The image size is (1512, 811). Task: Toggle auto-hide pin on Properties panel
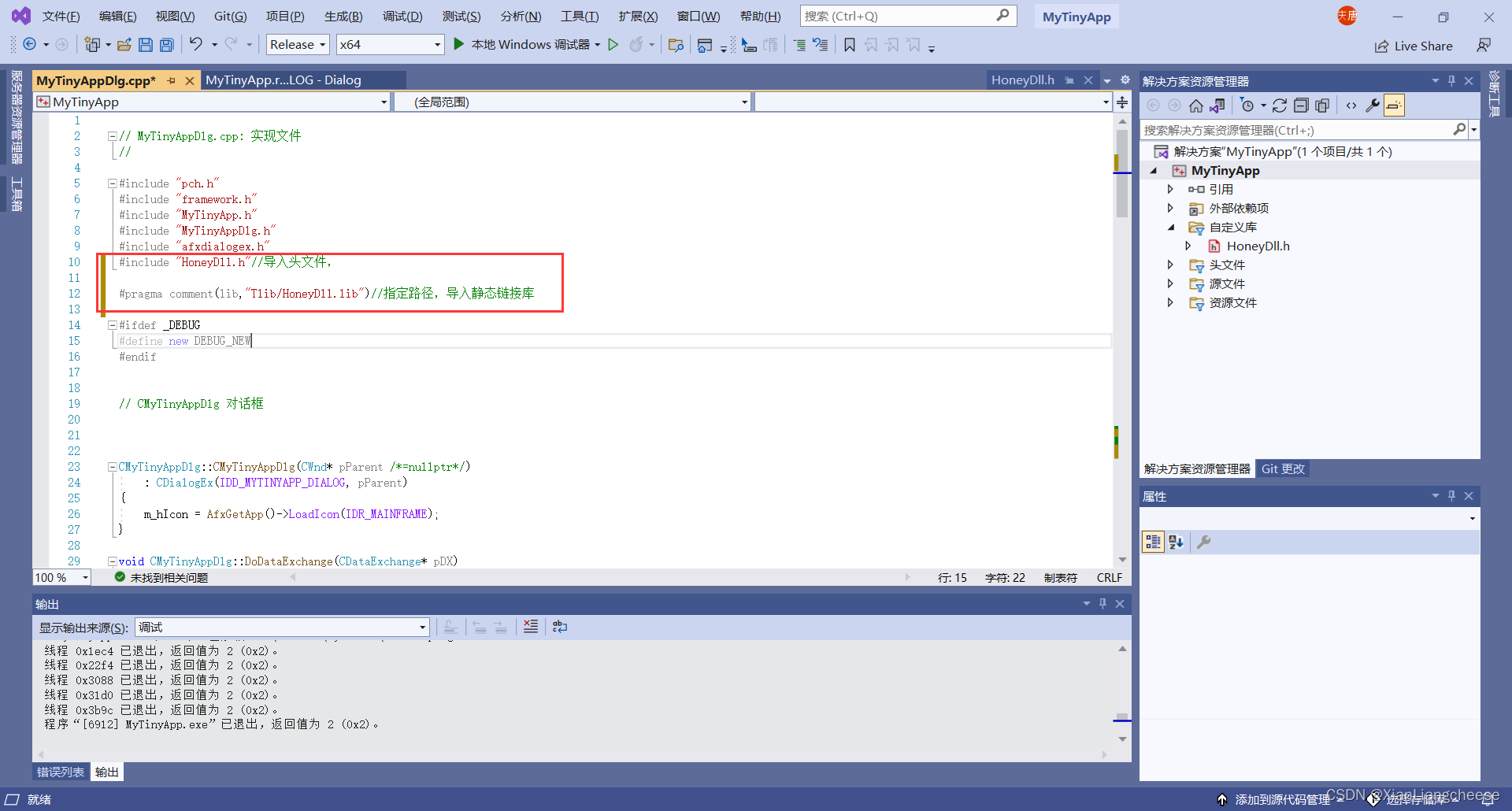click(x=1451, y=495)
